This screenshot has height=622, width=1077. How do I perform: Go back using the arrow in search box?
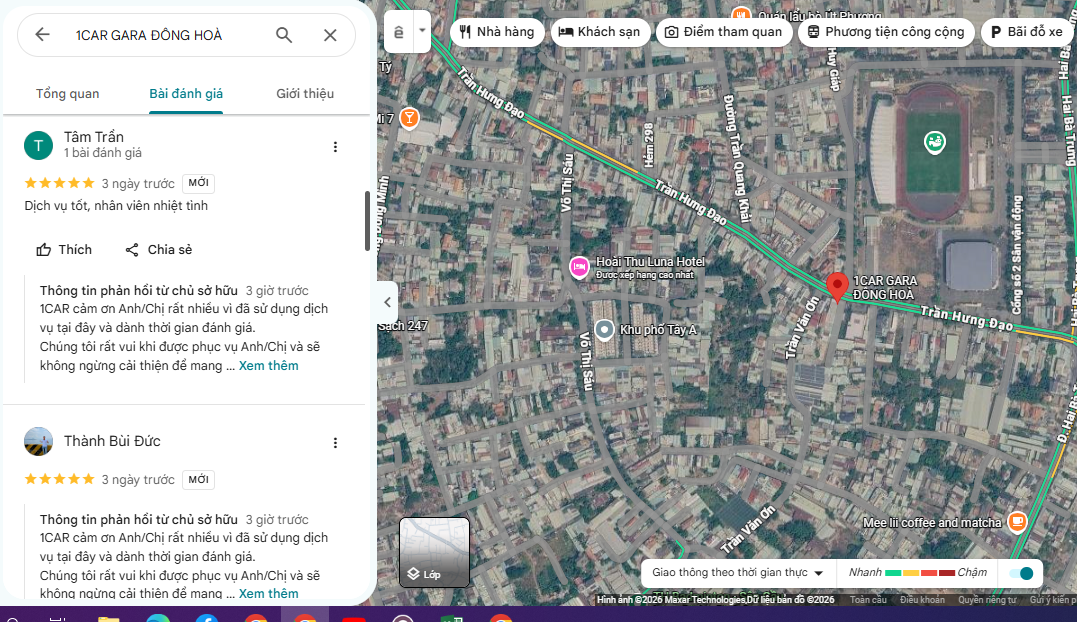[43, 34]
